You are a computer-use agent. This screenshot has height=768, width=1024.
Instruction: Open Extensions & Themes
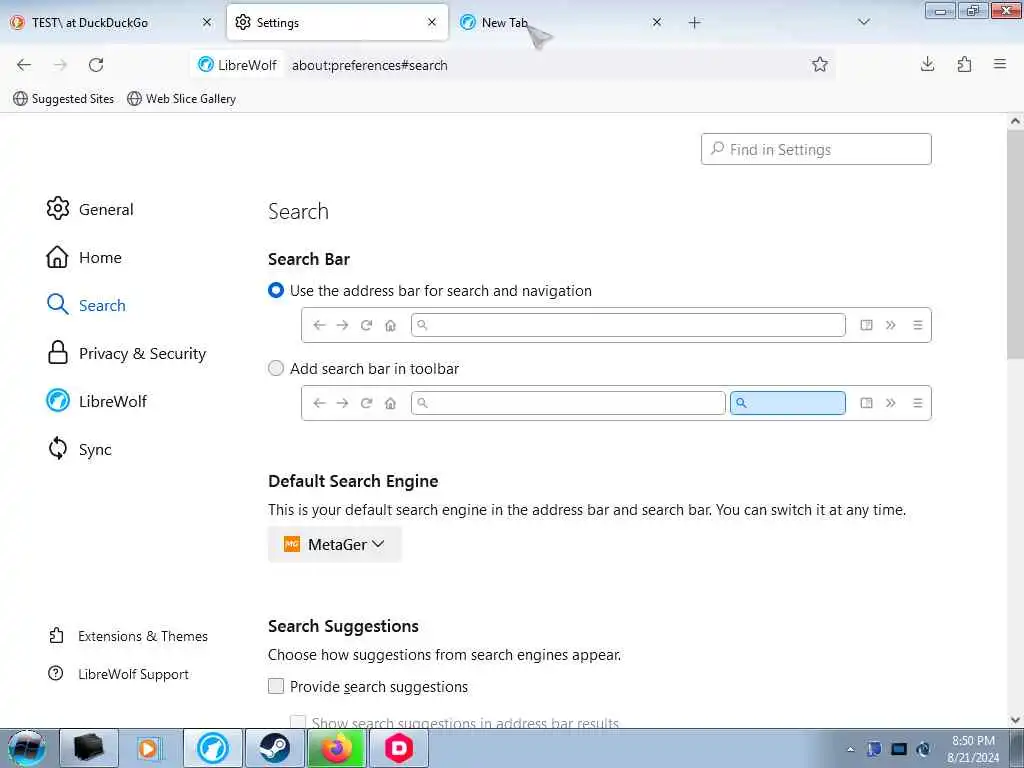[x=128, y=636]
